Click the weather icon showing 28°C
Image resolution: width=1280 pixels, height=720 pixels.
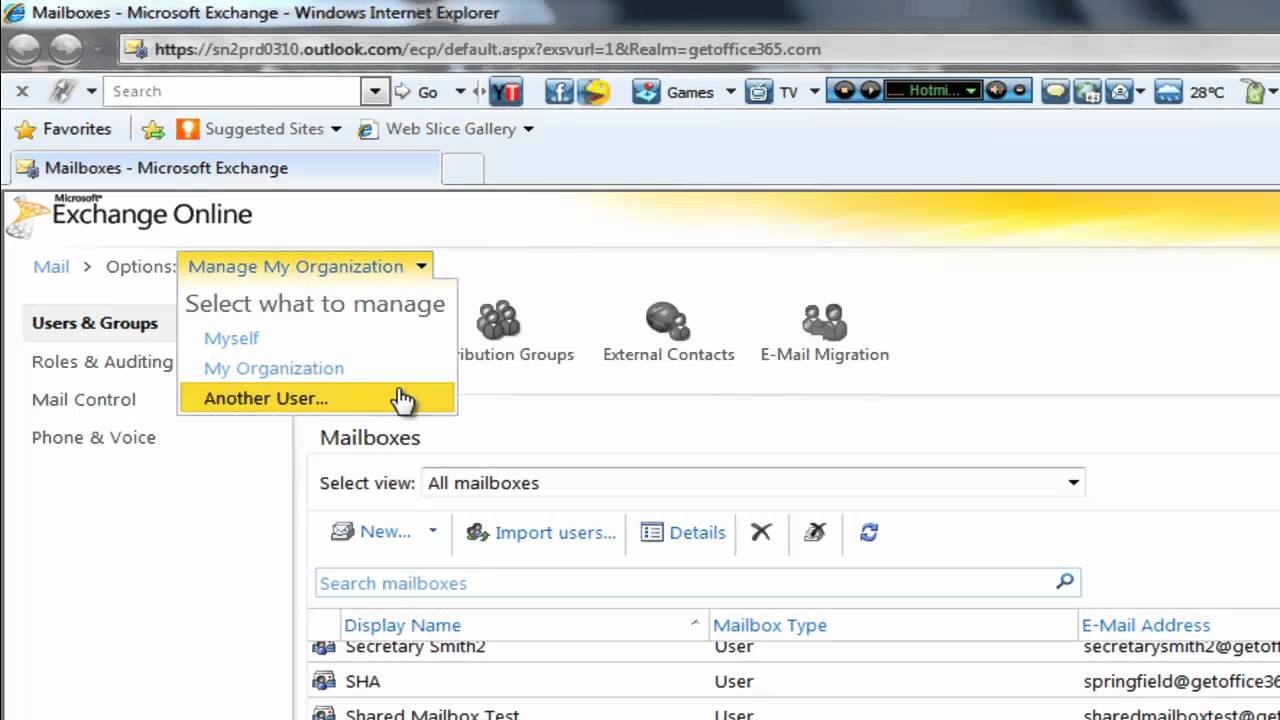(x=1168, y=92)
